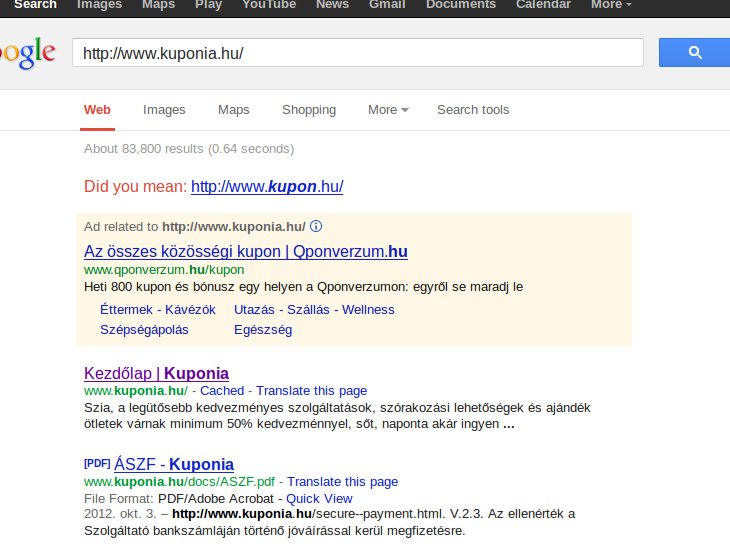Translate the Kezdőlap Kuponia result page
The image size is (730, 556).
pyautogui.click(x=311, y=391)
